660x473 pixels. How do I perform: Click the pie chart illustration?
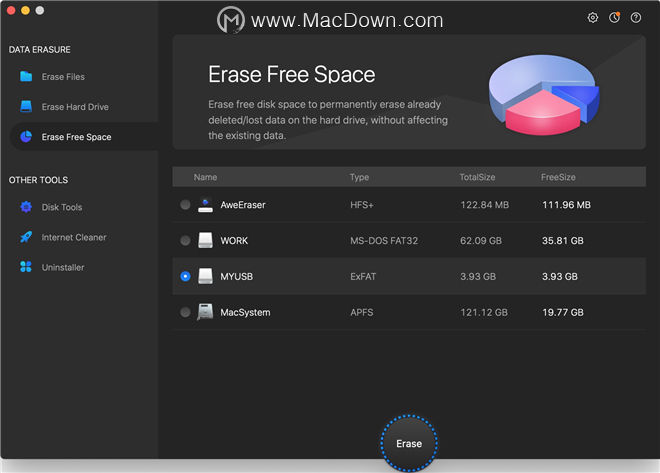544,94
